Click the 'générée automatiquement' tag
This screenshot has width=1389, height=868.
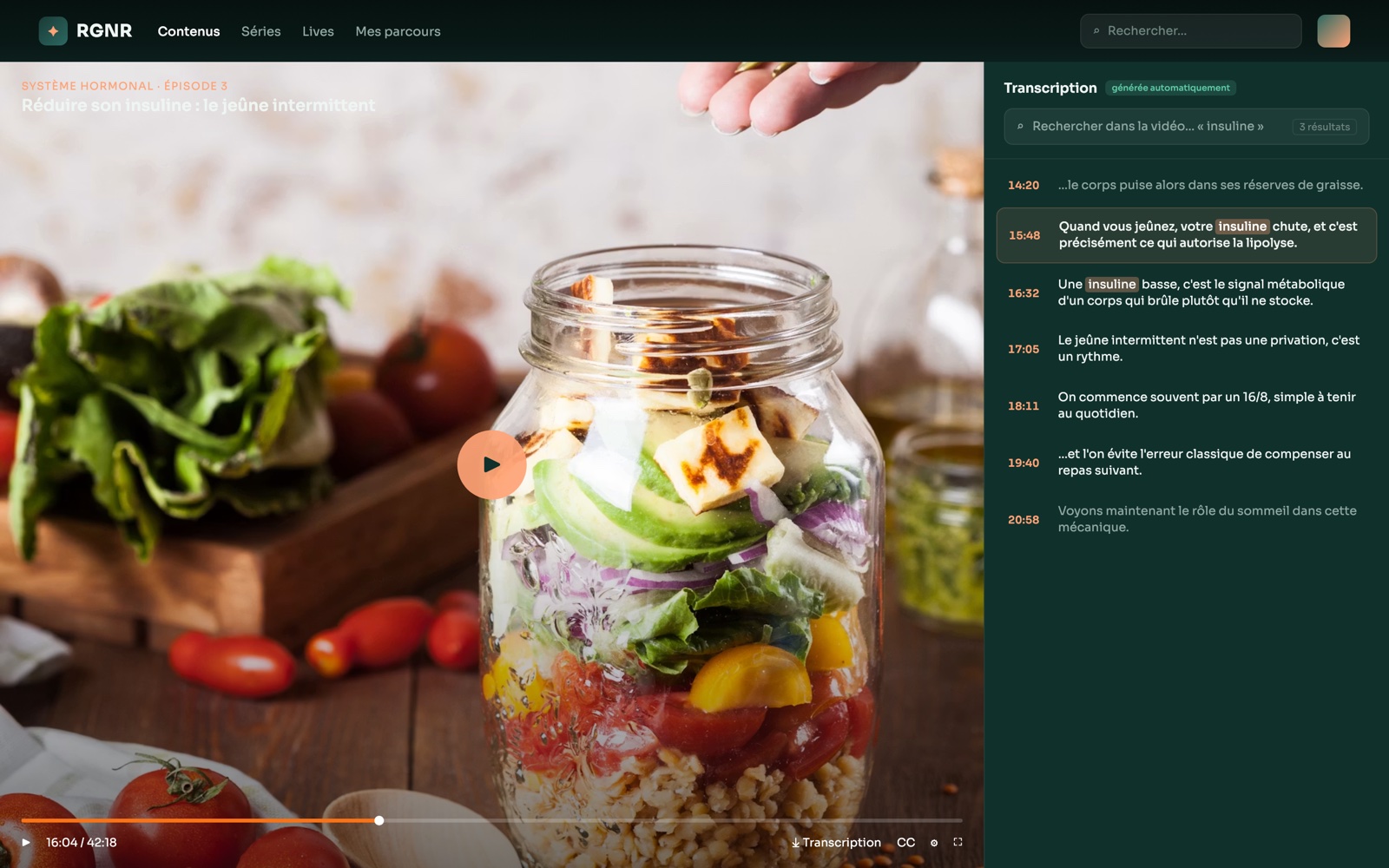point(1170,88)
